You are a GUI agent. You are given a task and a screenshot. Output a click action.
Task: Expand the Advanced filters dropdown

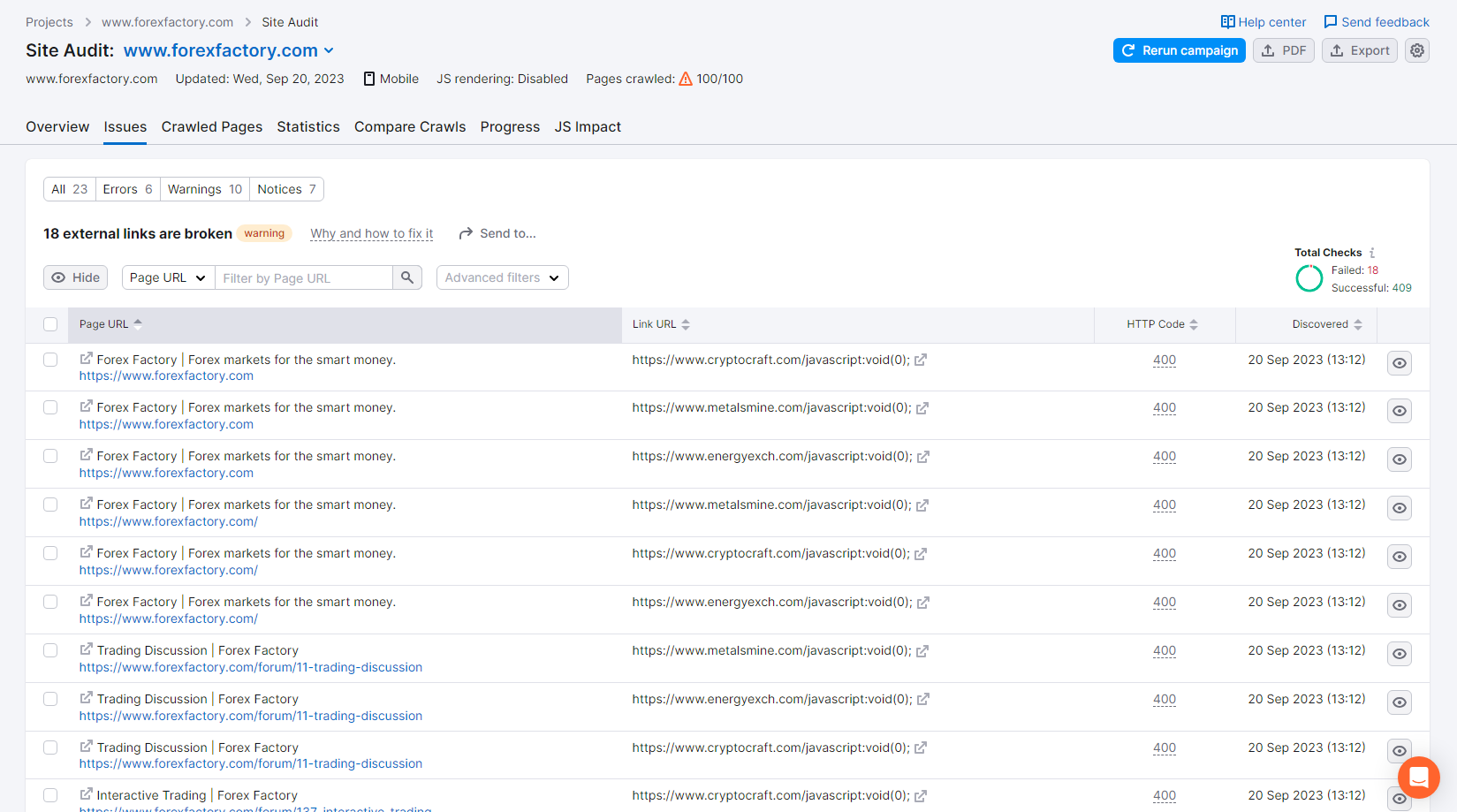(x=502, y=277)
